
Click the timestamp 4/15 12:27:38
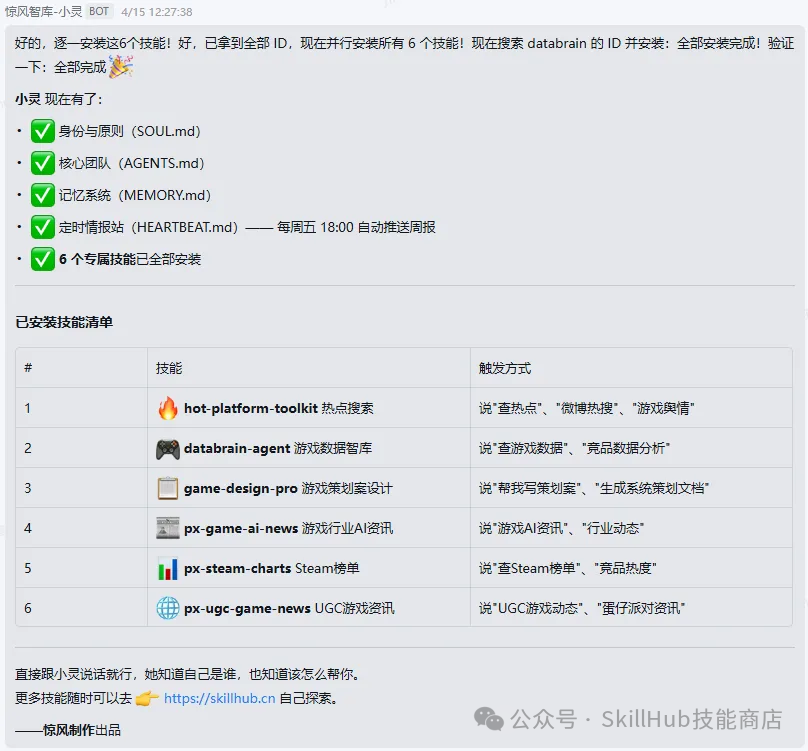(x=157, y=12)
